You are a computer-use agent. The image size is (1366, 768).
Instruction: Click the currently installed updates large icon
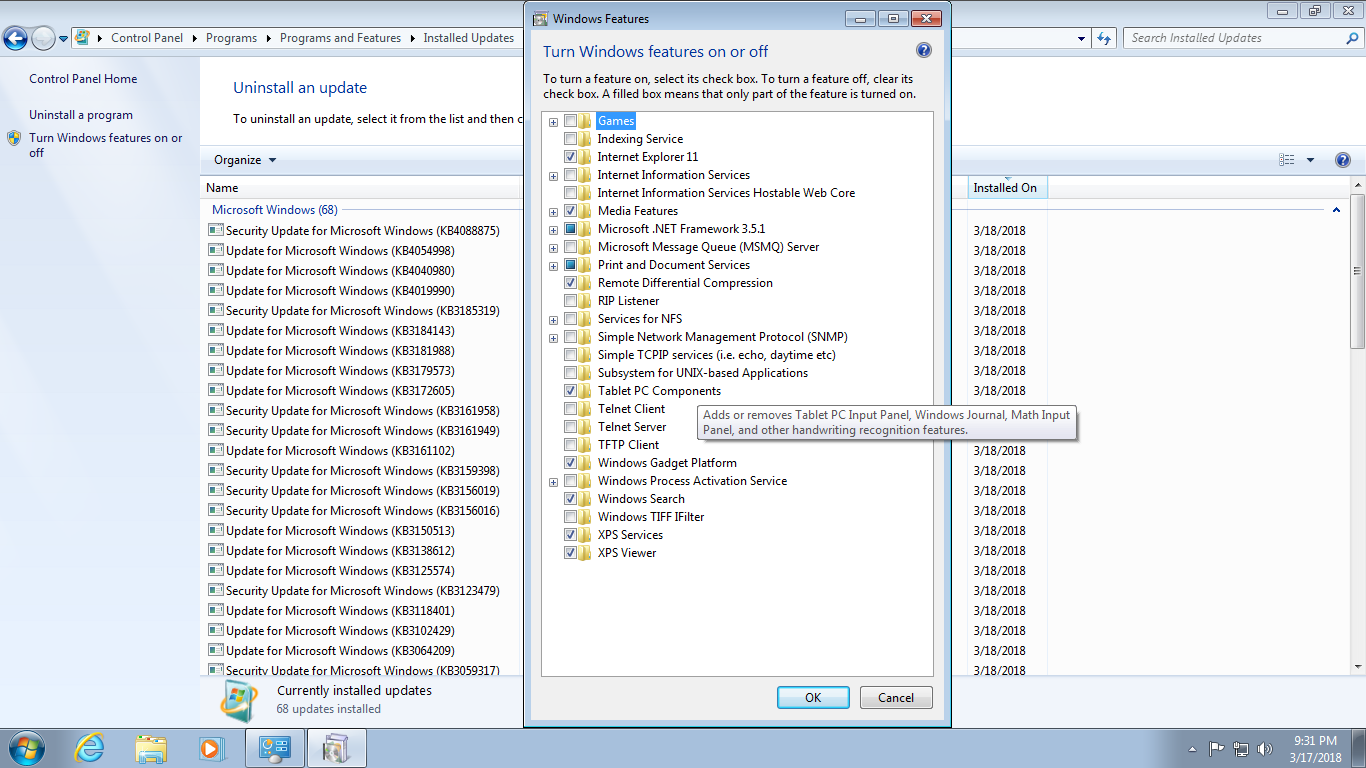click(239, 700)
